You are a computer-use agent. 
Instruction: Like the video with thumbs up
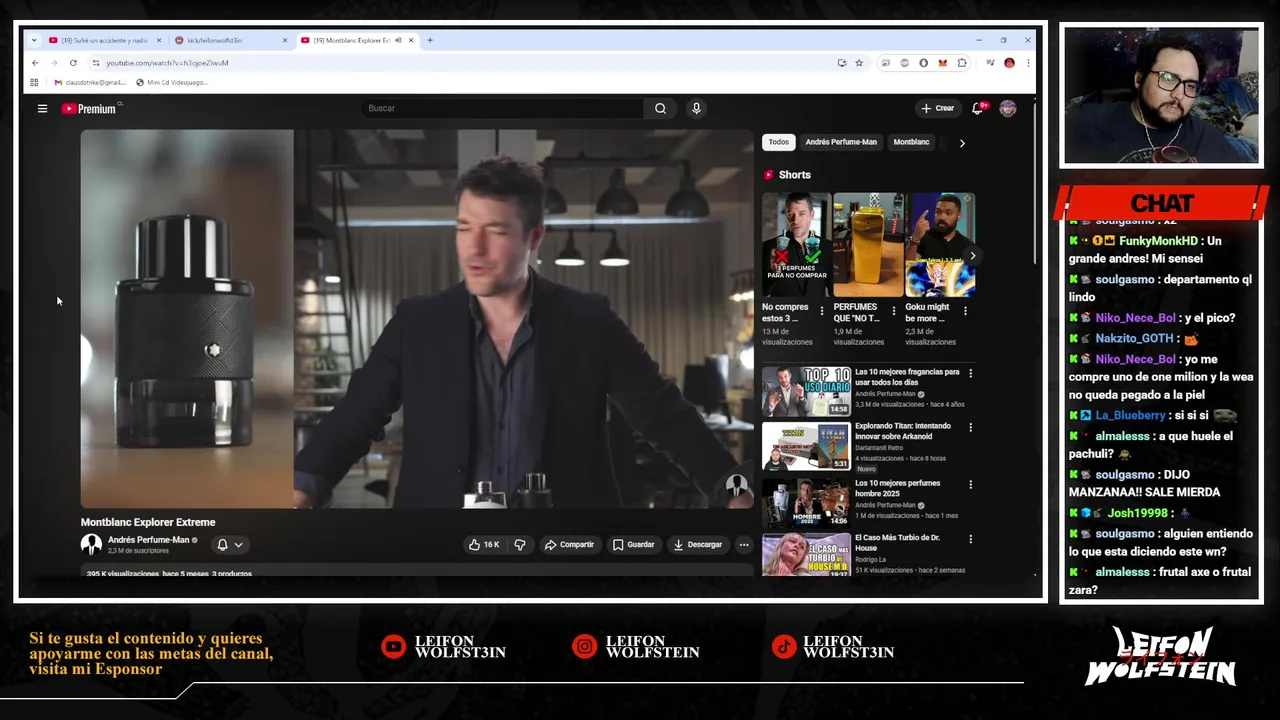pyautogui.click(x=484, y=545)
